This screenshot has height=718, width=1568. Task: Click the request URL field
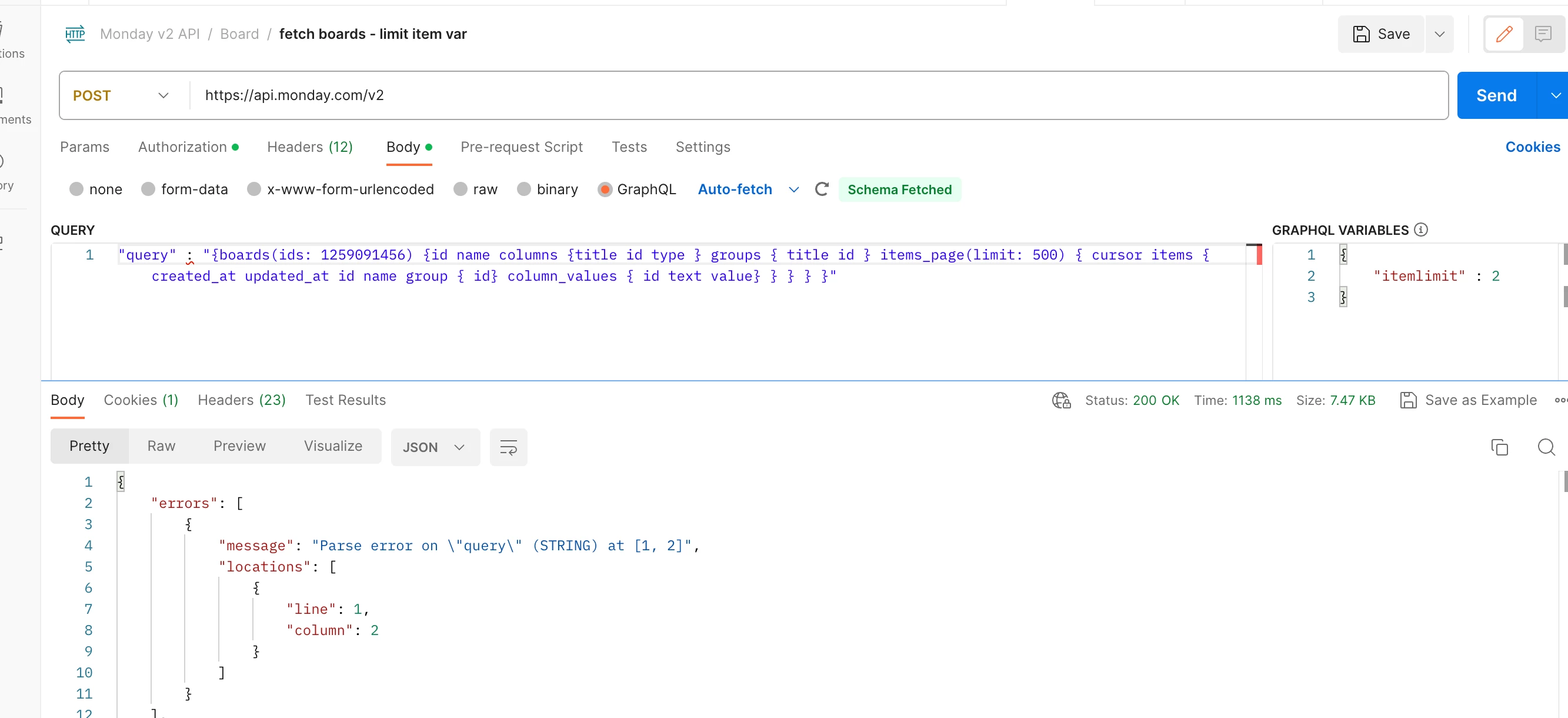pos(818,95)
